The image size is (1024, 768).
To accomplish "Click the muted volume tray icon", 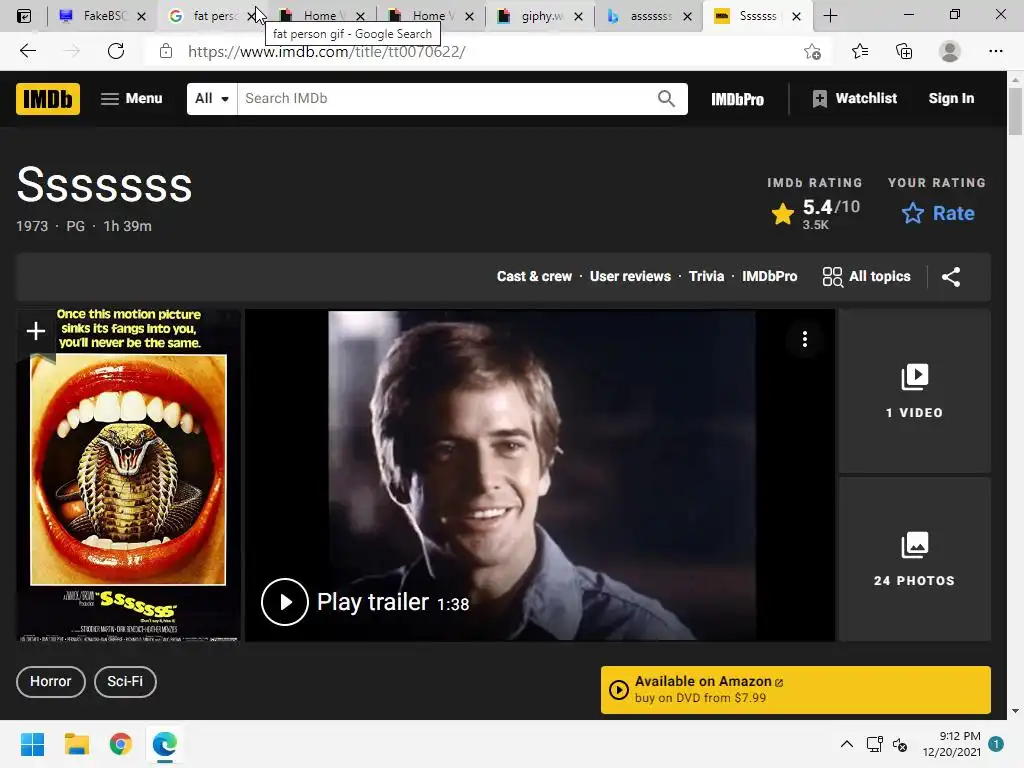I will 900,744.
